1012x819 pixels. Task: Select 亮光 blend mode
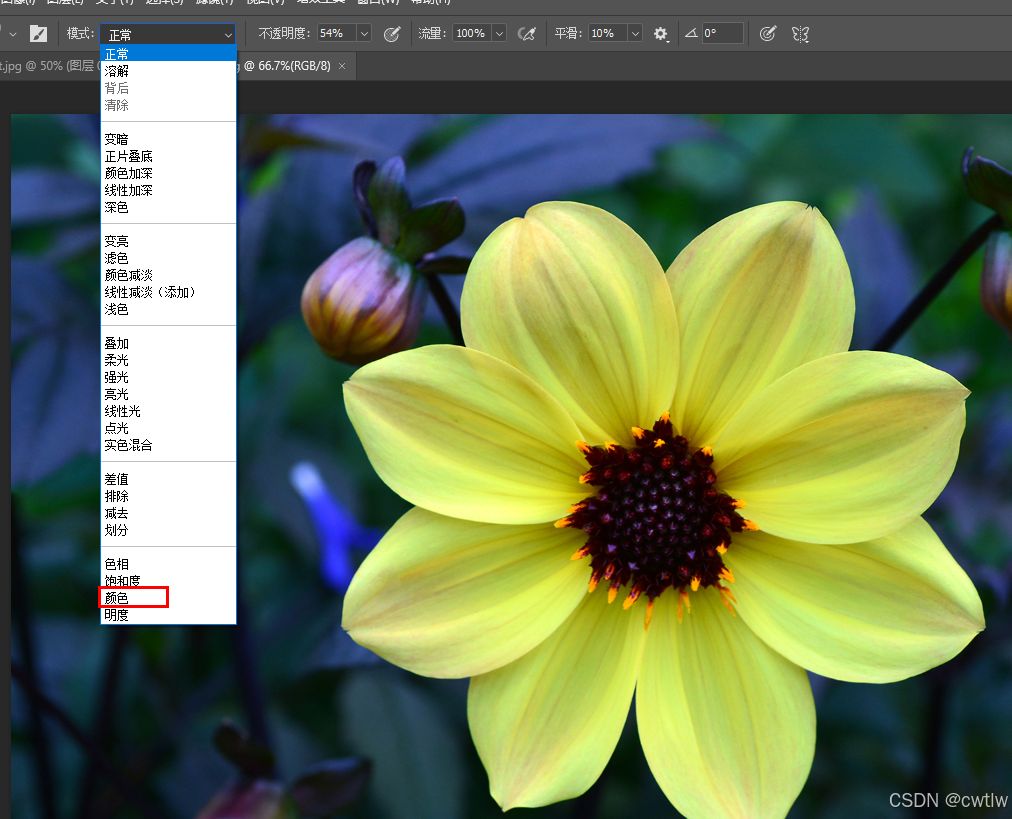click(168, 394)
